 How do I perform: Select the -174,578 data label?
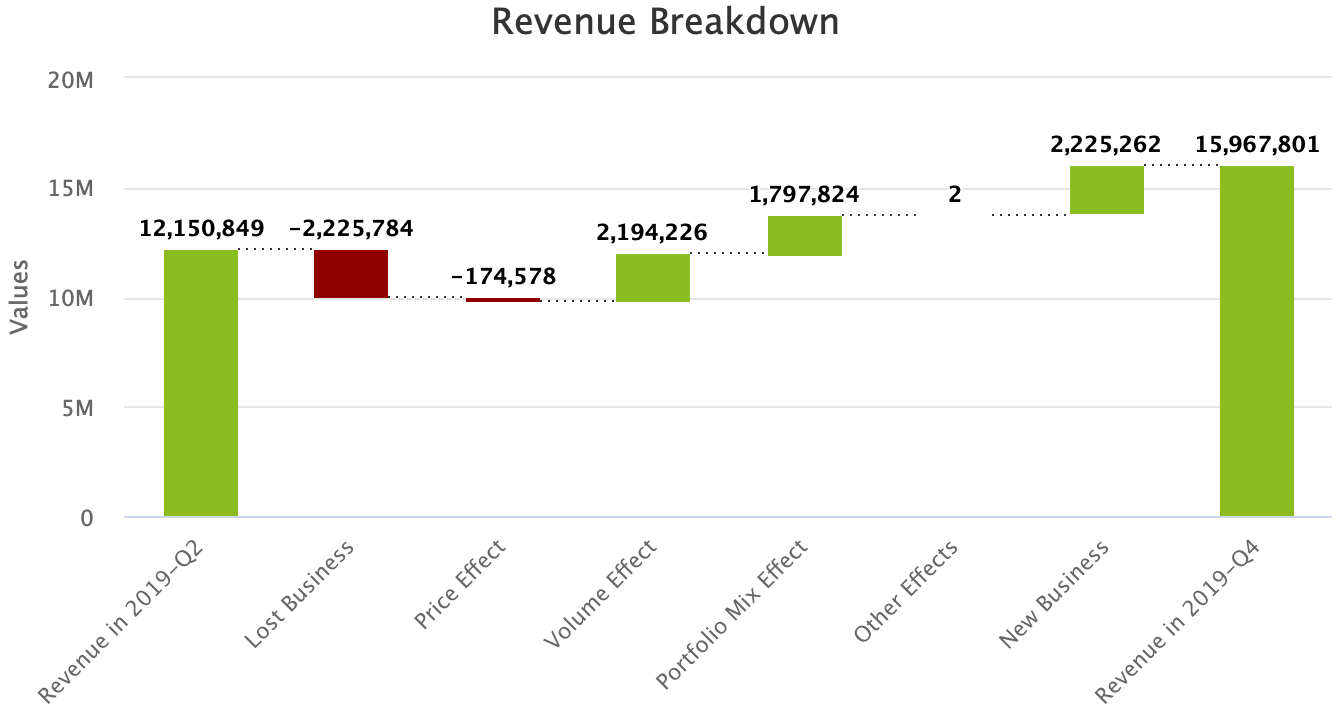coord(503,277)
